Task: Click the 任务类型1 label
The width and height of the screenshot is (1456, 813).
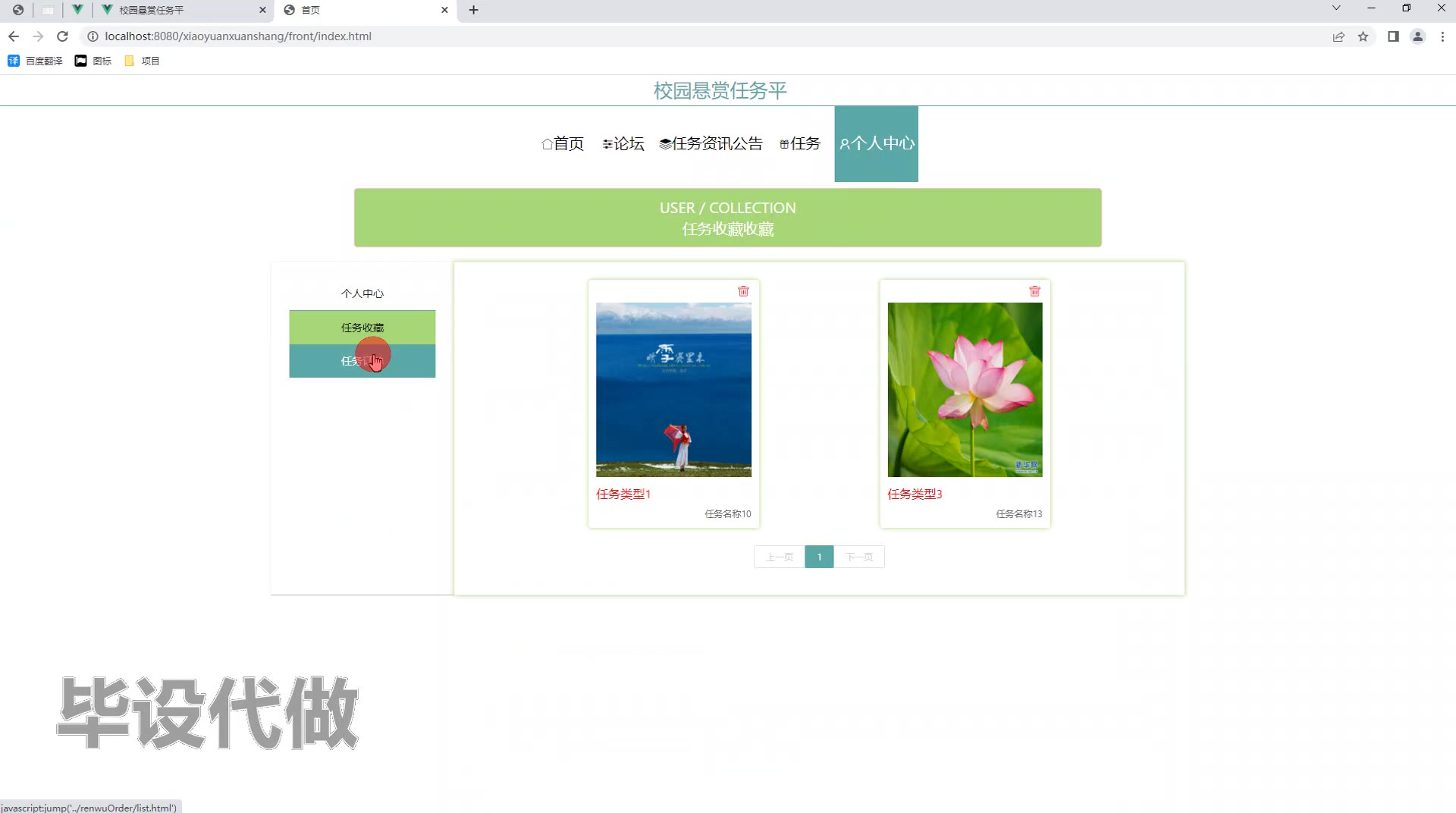Action: pyautogui.click(x=623, y=494)
